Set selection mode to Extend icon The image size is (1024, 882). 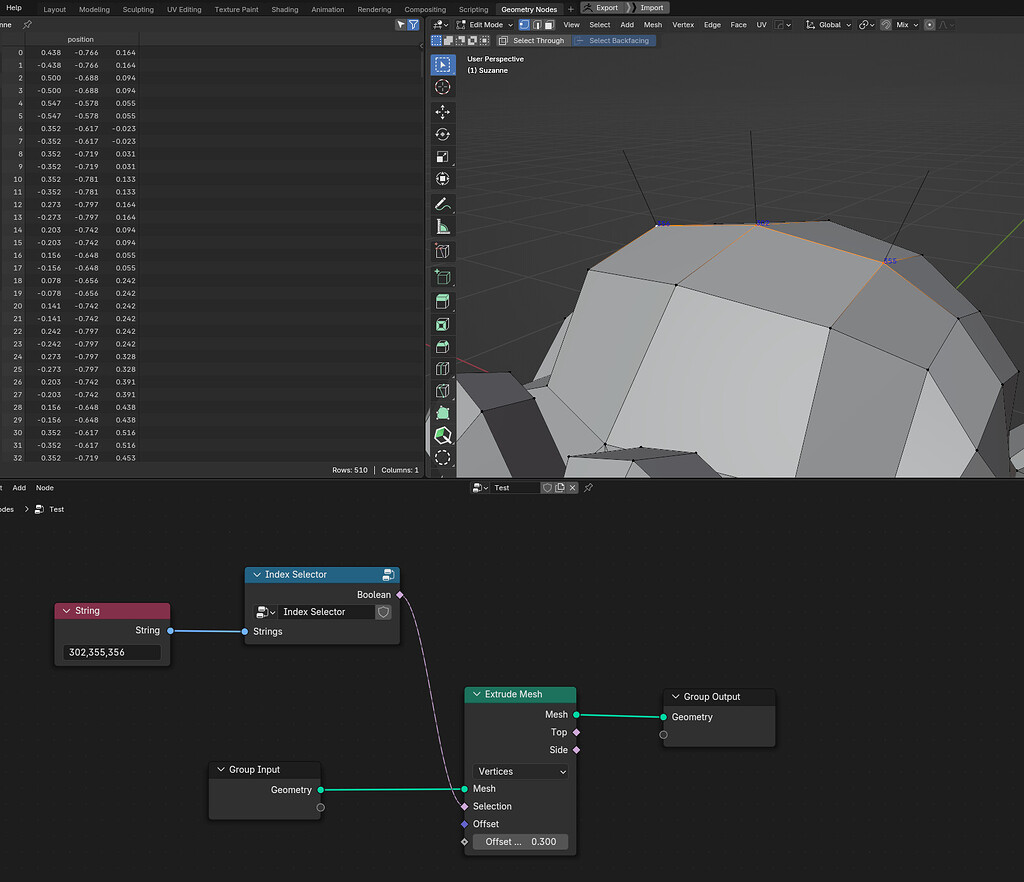448,40
